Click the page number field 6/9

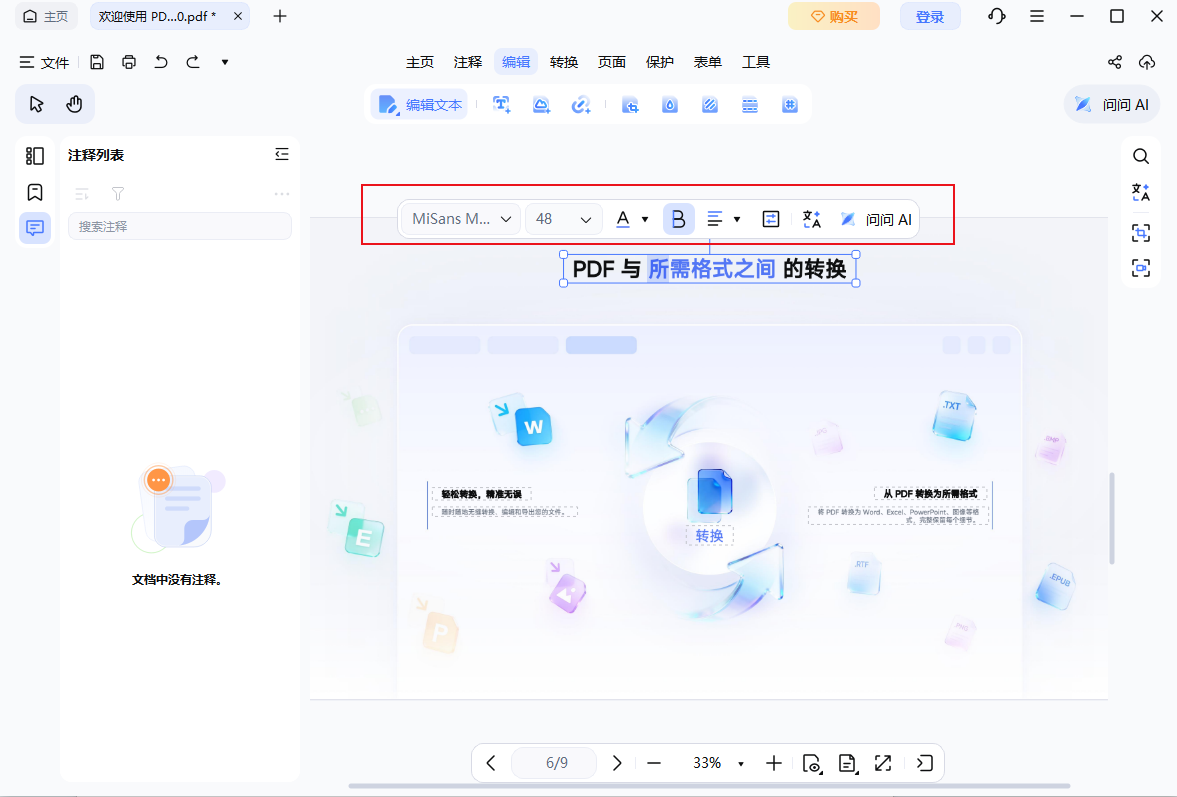click(x=556, y=763)
